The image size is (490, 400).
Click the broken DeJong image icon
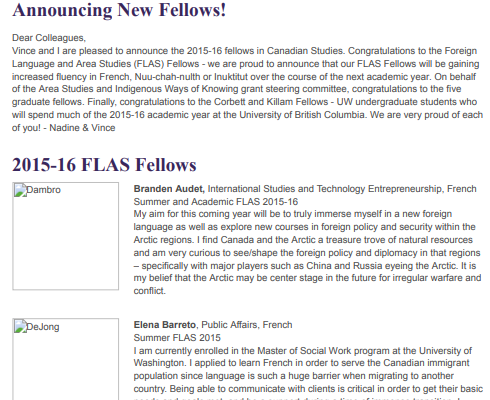[x=20, y=327]
